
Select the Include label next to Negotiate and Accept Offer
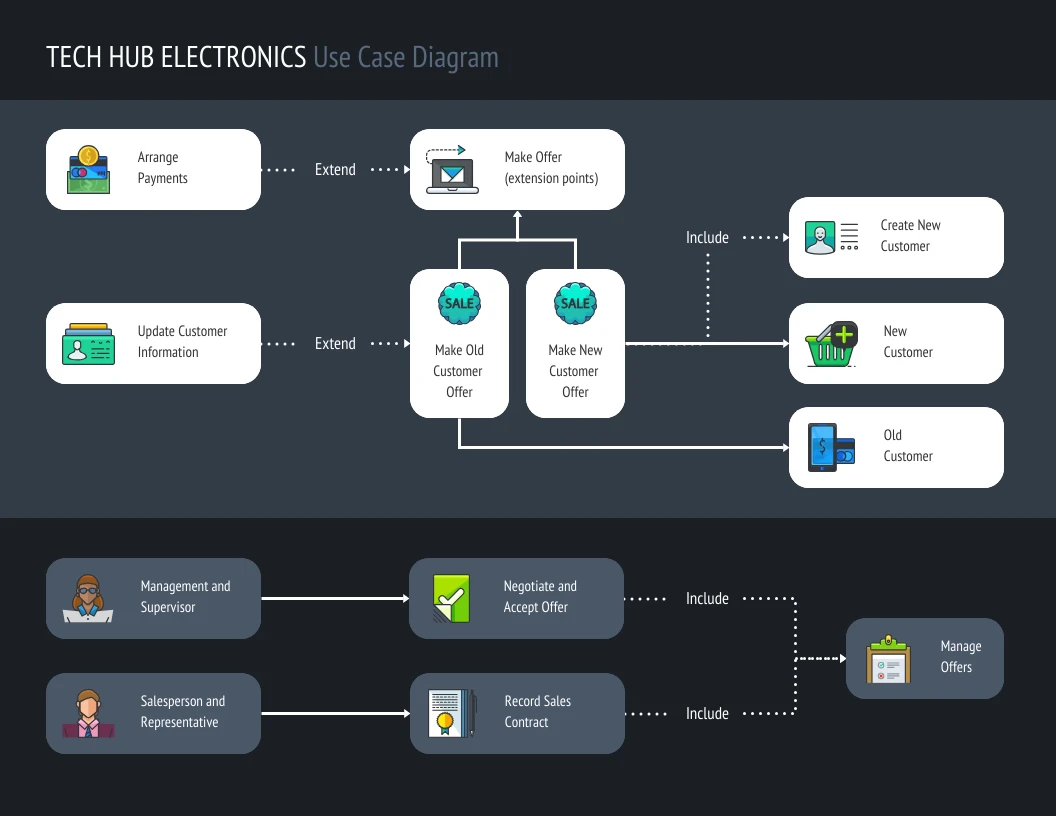707,598
